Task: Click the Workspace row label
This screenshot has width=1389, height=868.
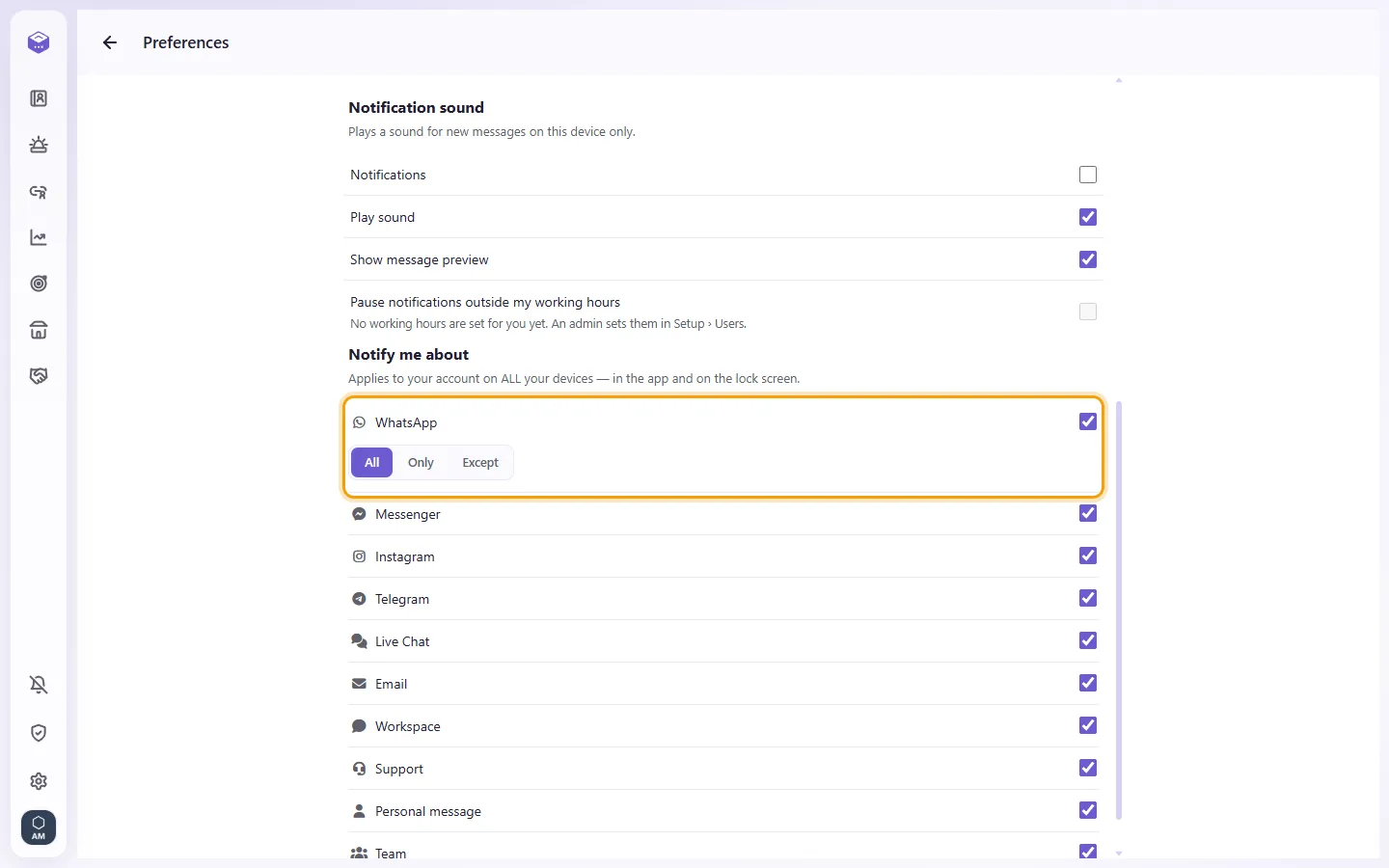Action: (408, 726)
